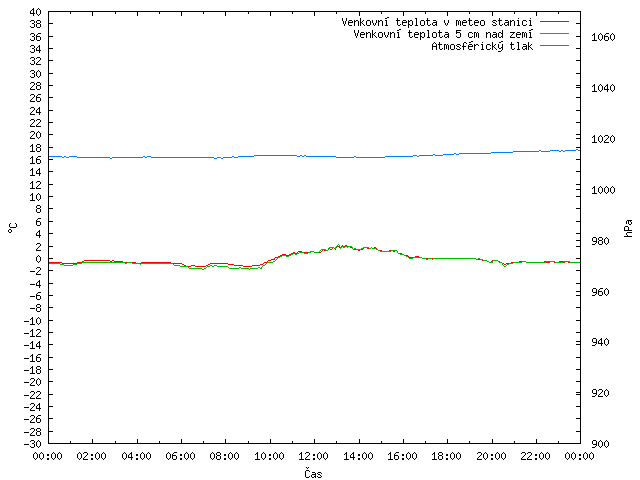Click the '-20' temperature axis label
Image resolution: width=640 pixels, height=480 pixels.
pyautogui.click(x=33, y=382)
